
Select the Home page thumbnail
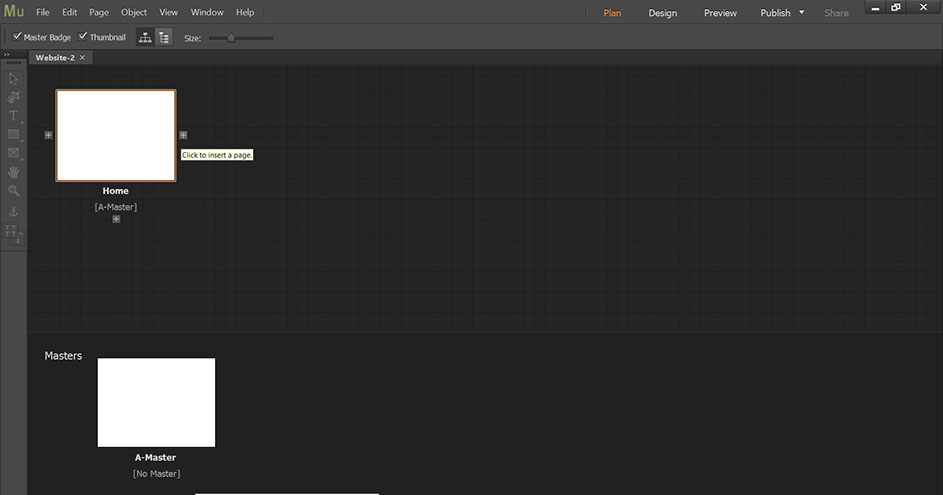click(x=116, y=135)
